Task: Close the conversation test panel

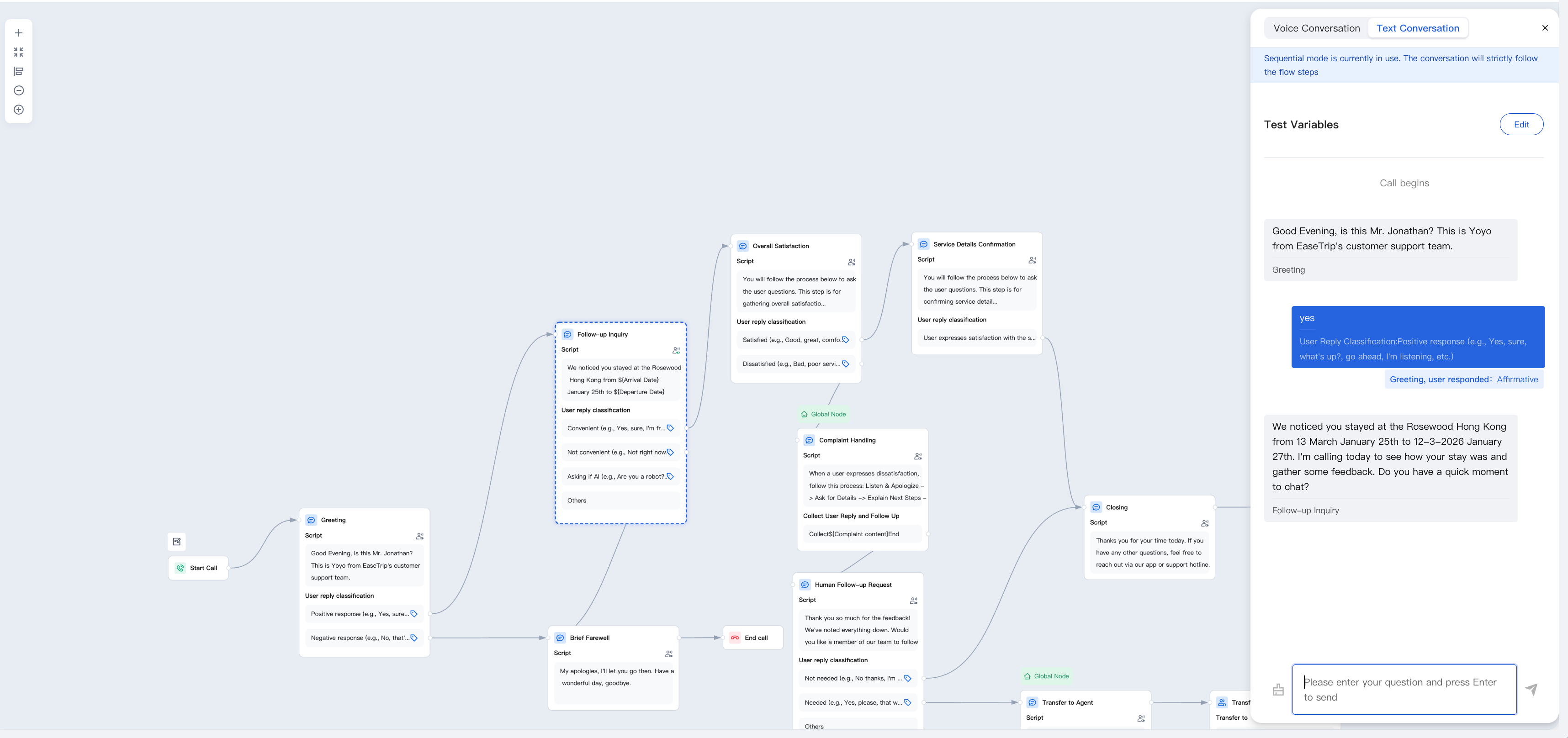Action: (1545, 28)
